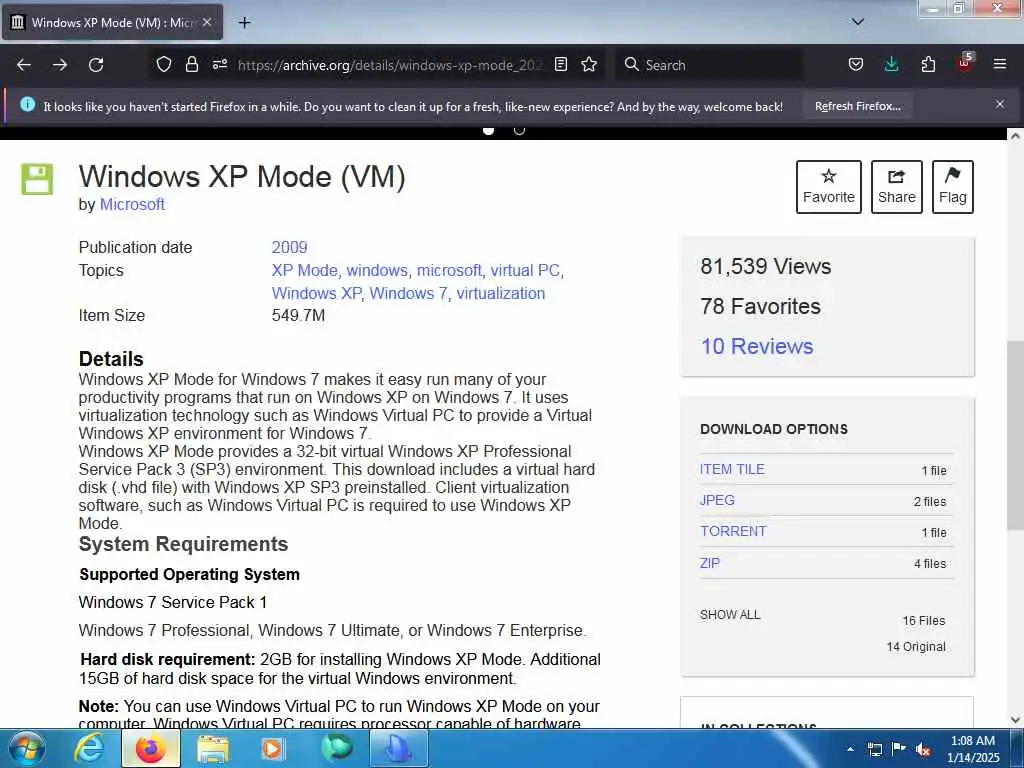
Task: Click the 81,539 Views text
Action: (x=765, y=266)
